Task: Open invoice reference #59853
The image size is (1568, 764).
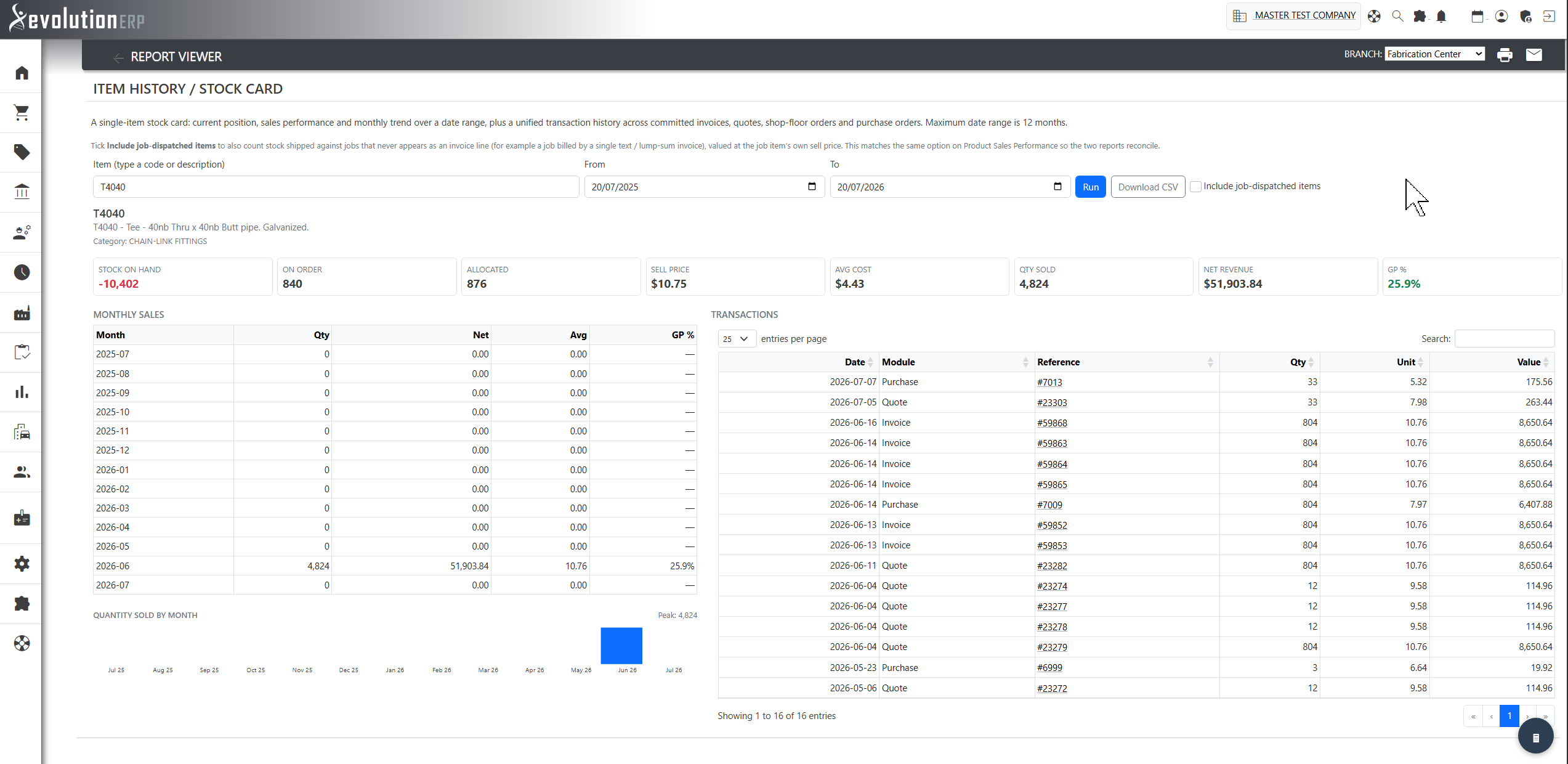Action: point(1052,545)
